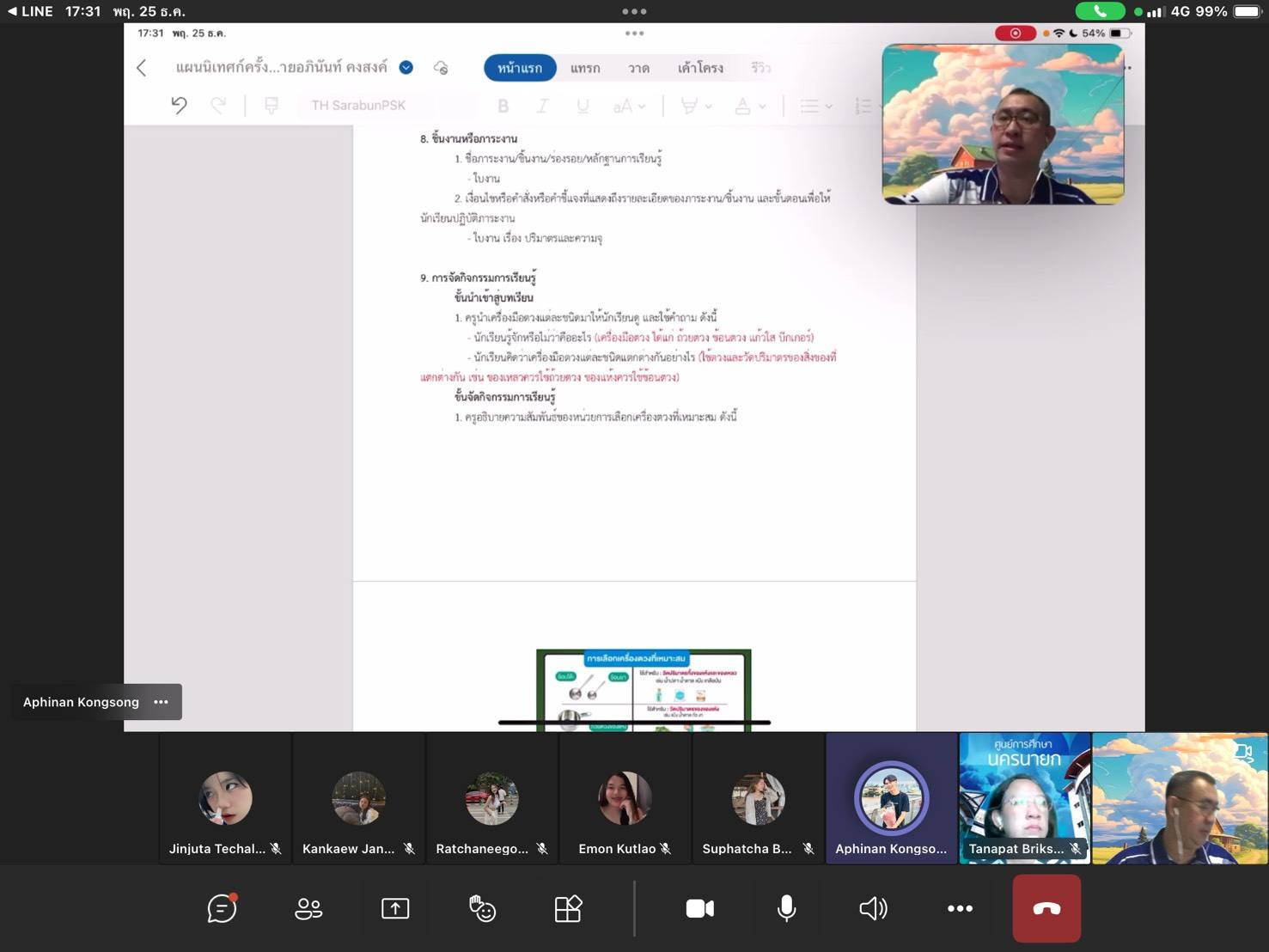Toggle the speaker audio output
Viewport: 1269px width, 952px height.
873,908
